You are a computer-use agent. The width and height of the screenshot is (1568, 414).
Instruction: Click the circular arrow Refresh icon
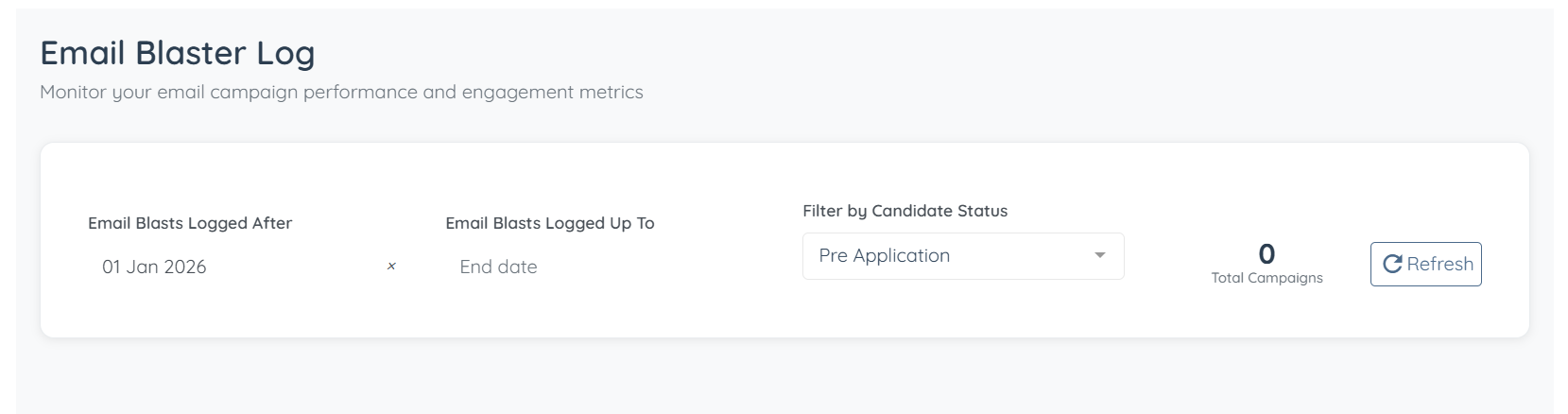[x=1391, y=265]
